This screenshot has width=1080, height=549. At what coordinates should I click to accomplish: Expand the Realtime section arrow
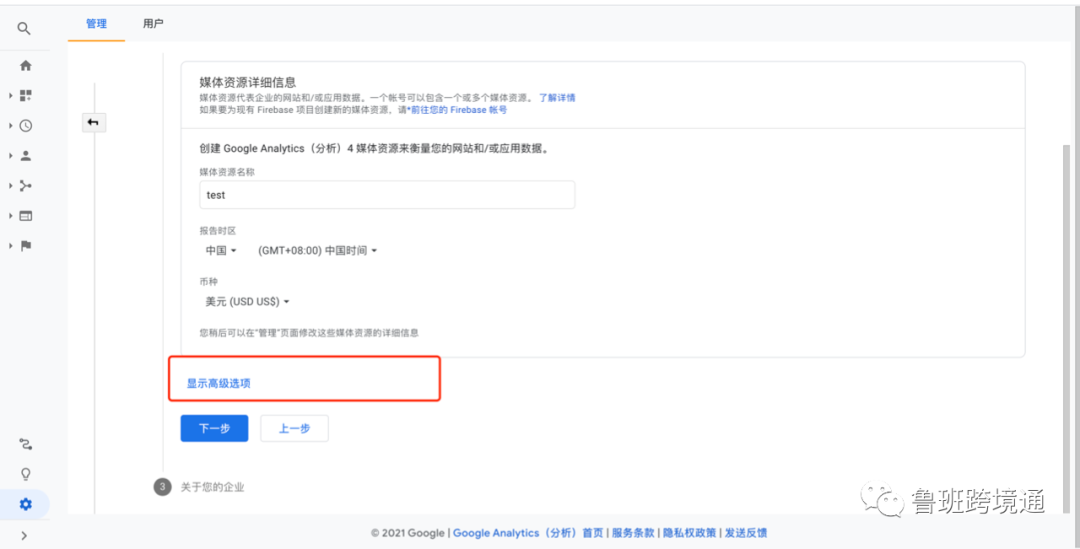pyautogui.click(x=11, y=125)
